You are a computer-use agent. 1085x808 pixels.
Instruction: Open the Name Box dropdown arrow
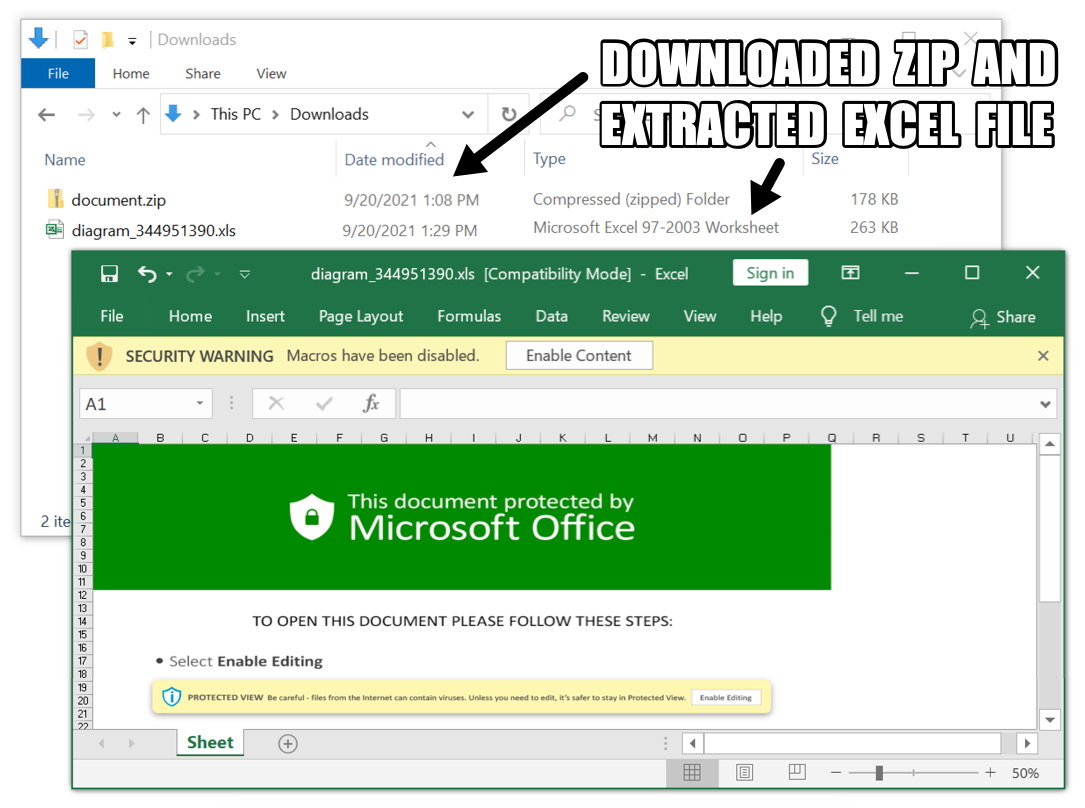(x=199, y=403)
